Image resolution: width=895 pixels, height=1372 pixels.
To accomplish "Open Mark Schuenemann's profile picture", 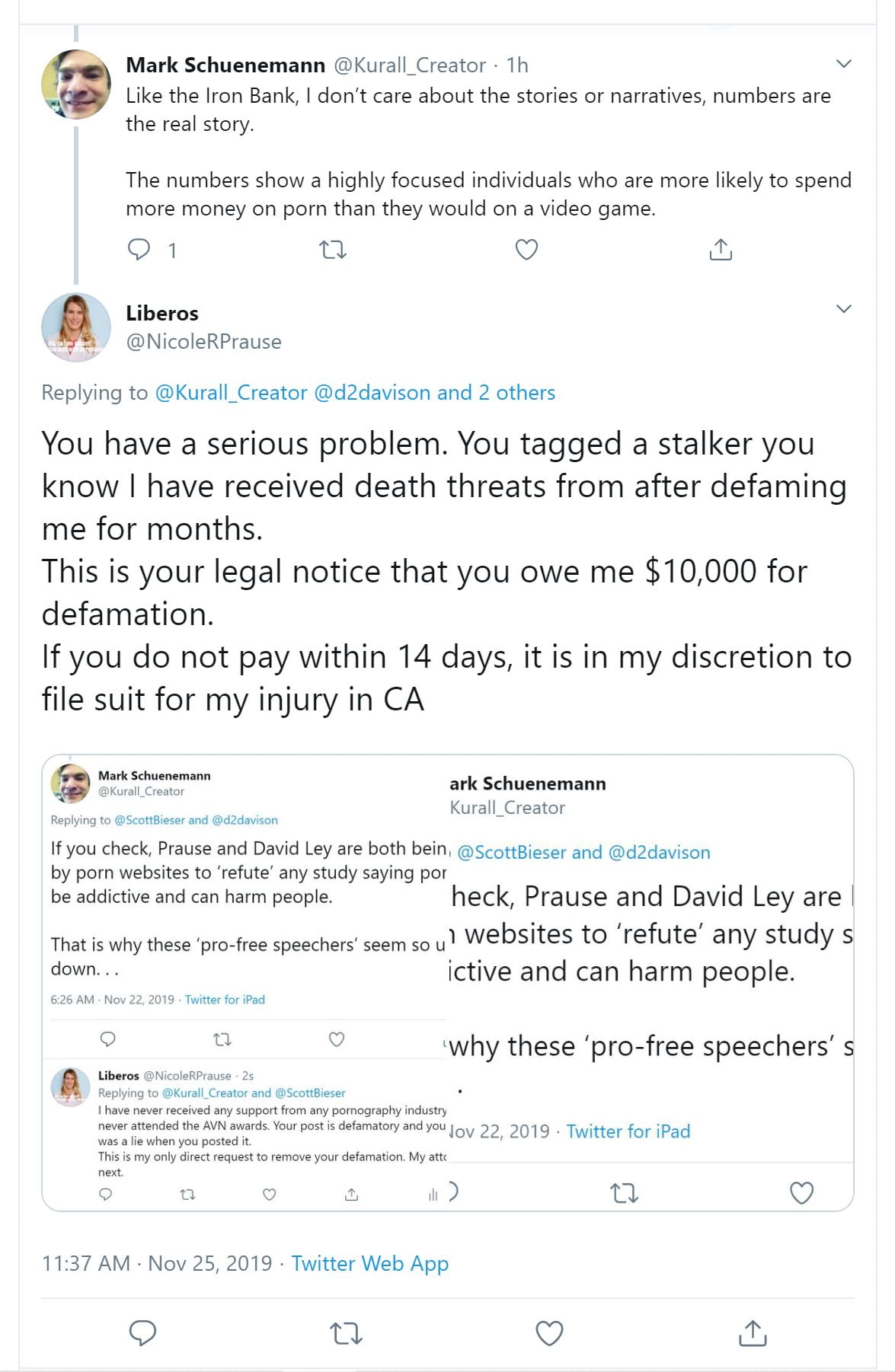I will click(75, 85).
